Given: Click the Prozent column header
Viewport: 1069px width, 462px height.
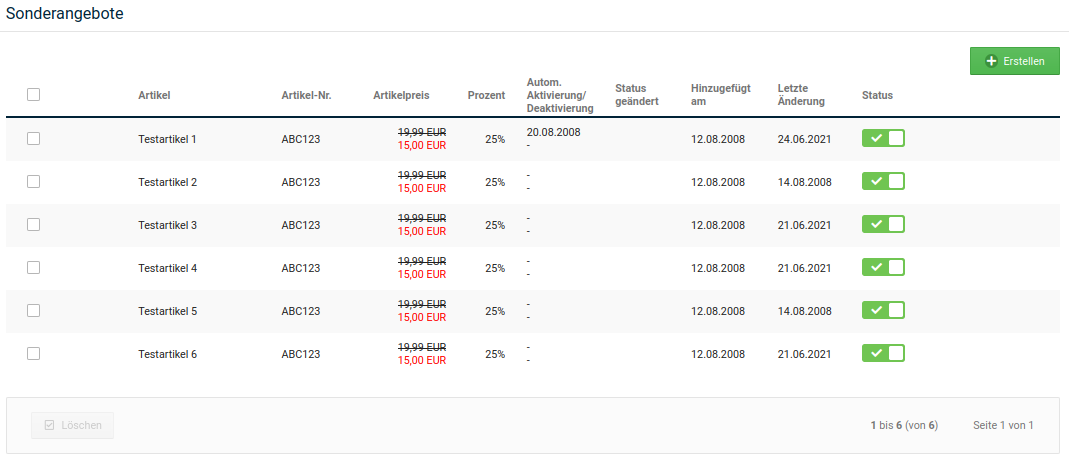Looking at the screenshot, I should click(x=486, y=96).
